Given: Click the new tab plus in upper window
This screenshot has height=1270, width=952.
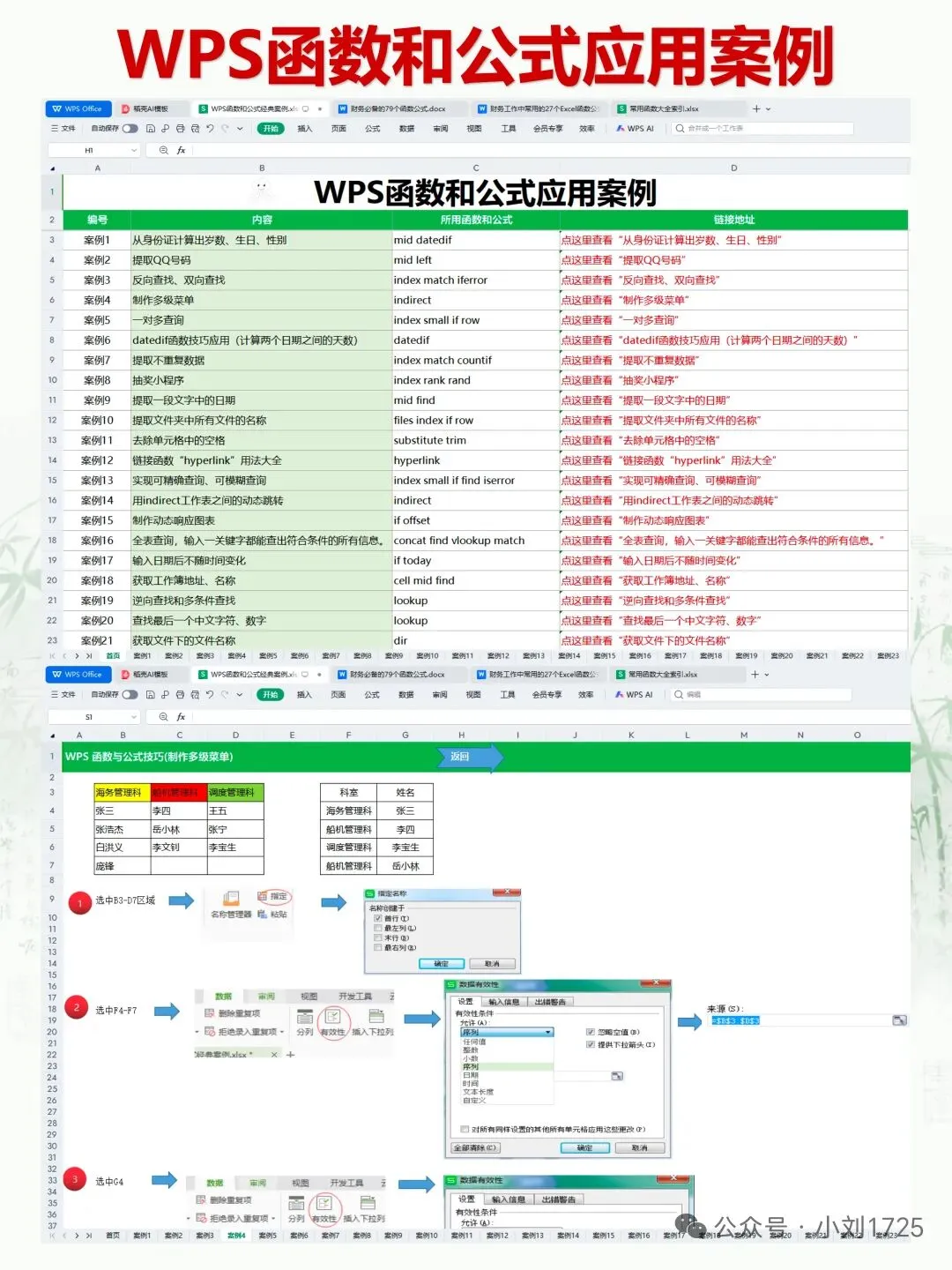Looking at the screenshot, I should click(x=756, y=109).
